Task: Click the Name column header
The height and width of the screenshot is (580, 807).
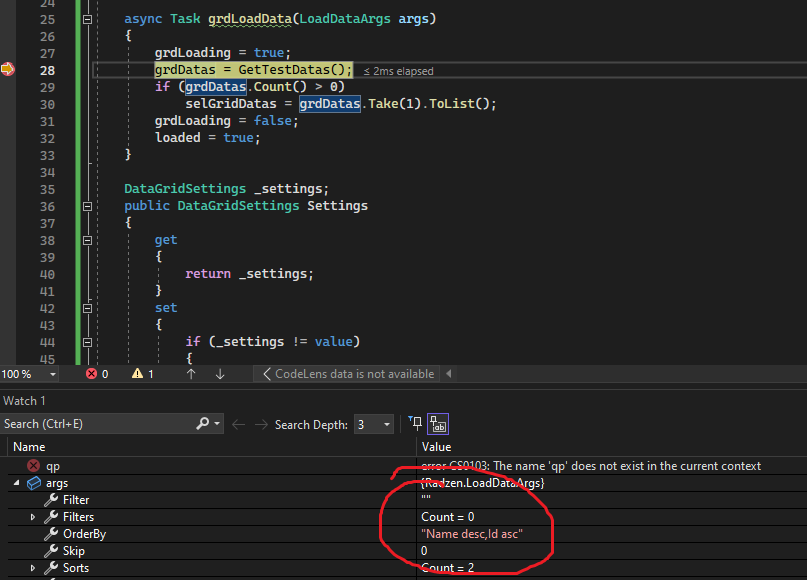Action: (x=29, y=447)
